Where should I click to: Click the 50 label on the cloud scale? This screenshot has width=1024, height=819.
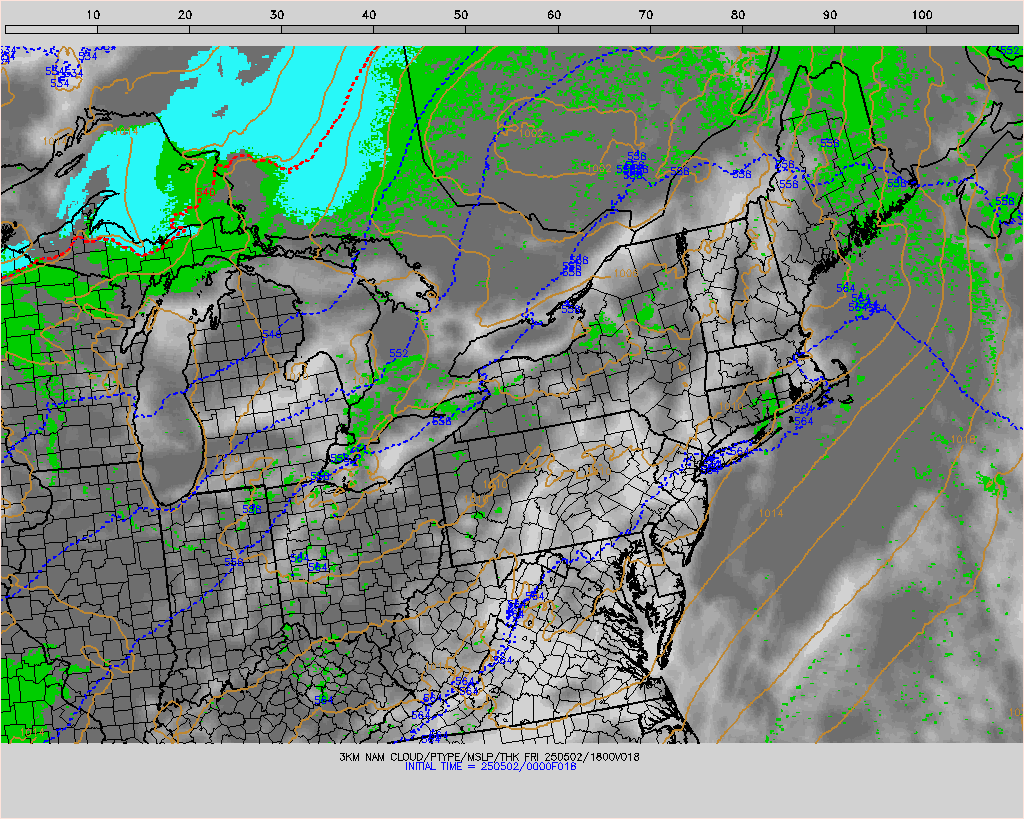(461, 14)
